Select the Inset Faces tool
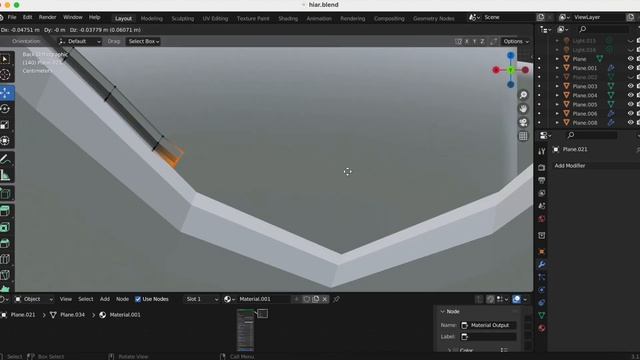This screenshot has width=640, height=360. click(x=5, y=227)
